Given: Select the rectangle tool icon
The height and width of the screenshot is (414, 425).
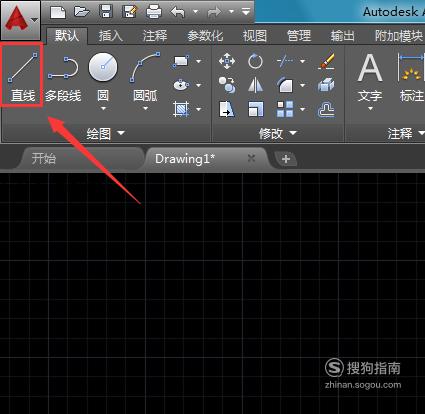Looking at the screenshot, I should tap(181, 61).
